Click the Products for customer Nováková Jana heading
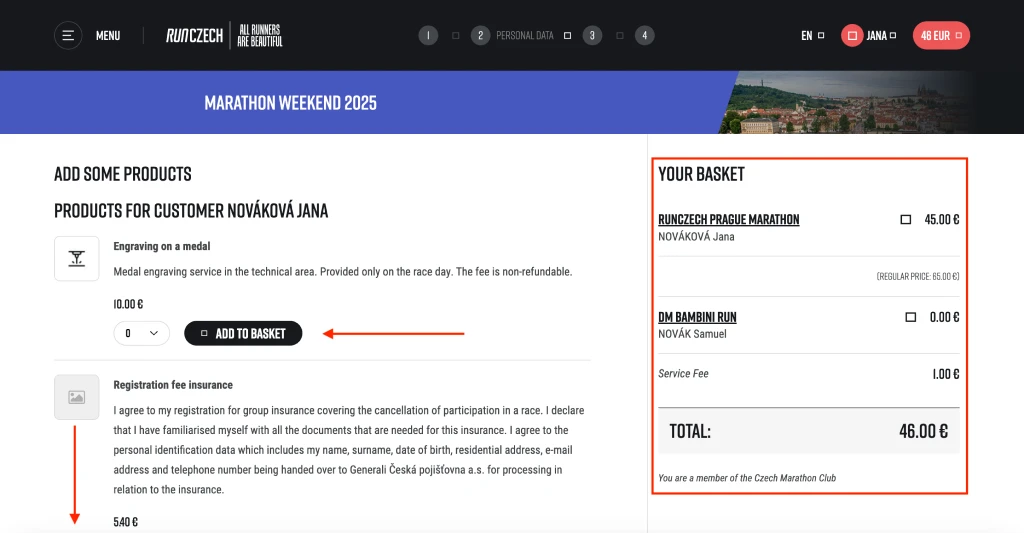The height and width of the screenshot is (534, 1024). (191, 210)
